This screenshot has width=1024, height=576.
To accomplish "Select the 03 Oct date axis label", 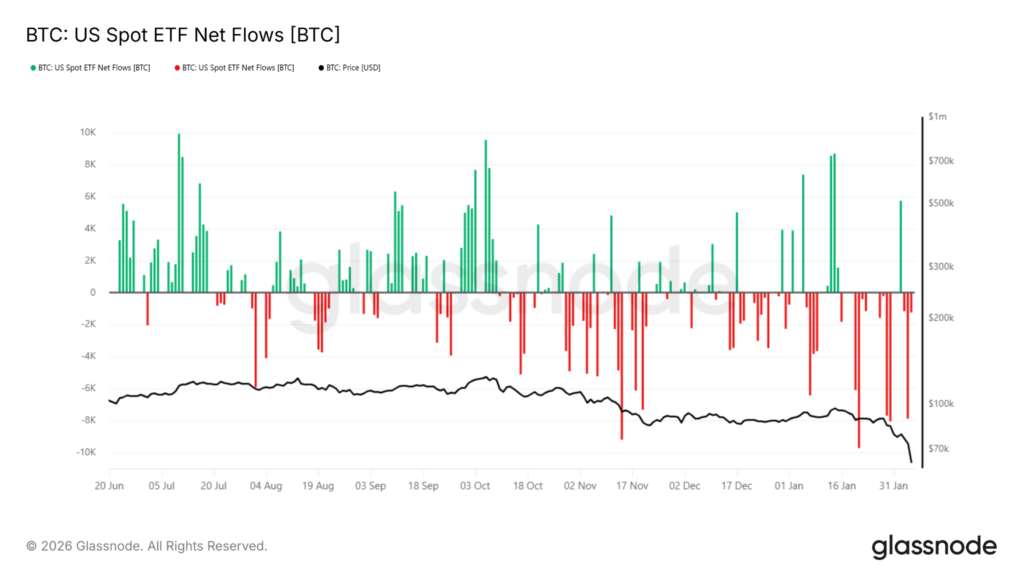I will click(475, 486).
